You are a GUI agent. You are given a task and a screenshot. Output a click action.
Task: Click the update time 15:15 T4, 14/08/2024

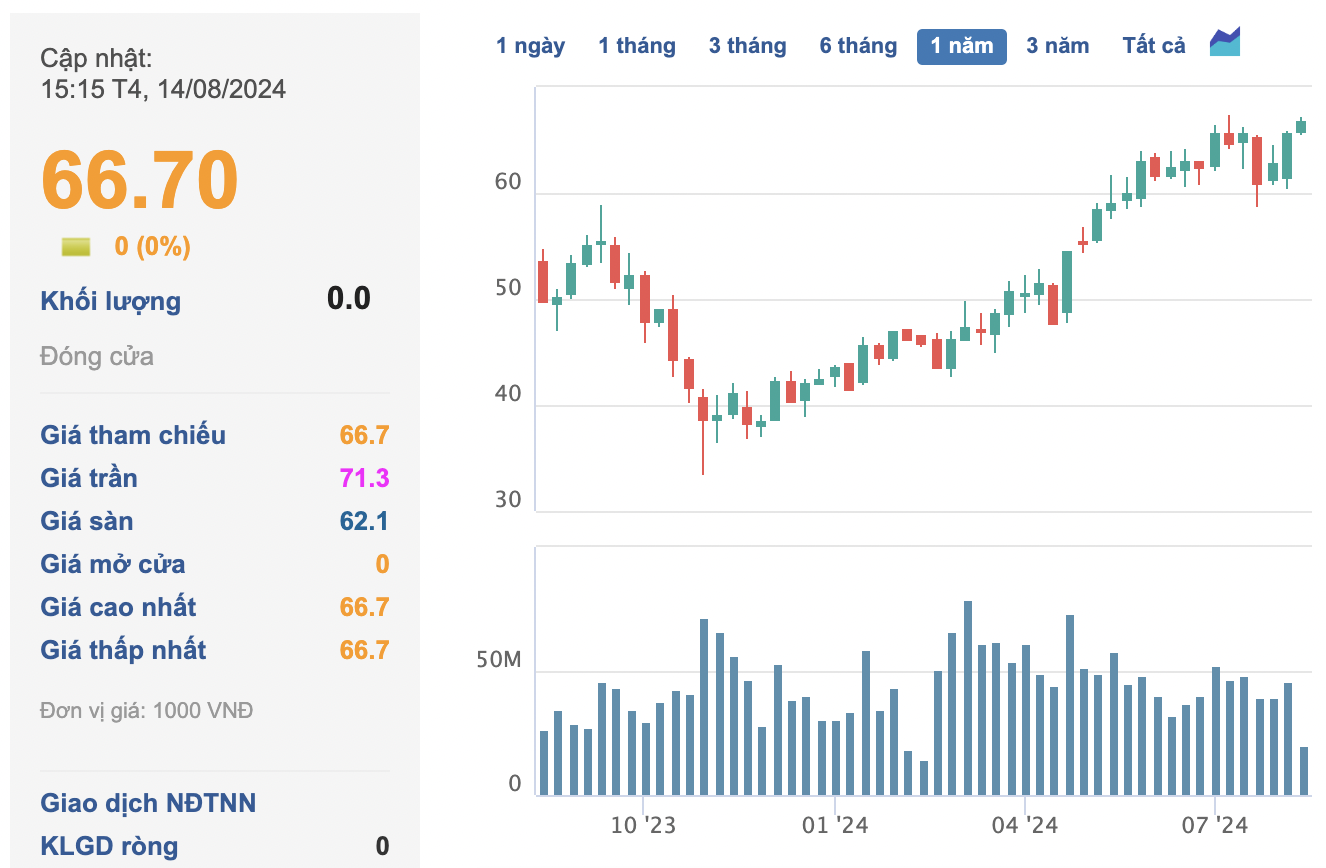(163, 89)
